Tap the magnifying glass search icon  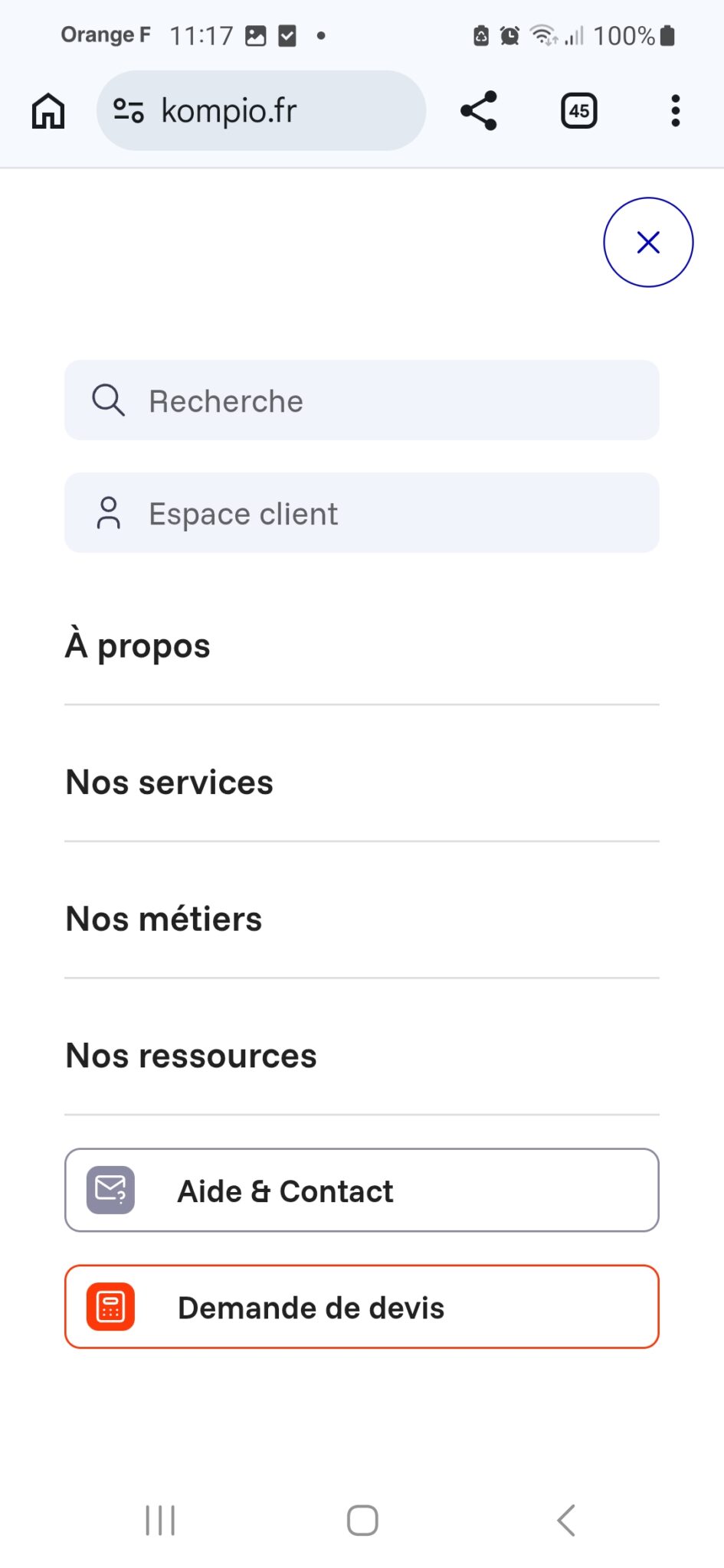[x=108, y=400]
